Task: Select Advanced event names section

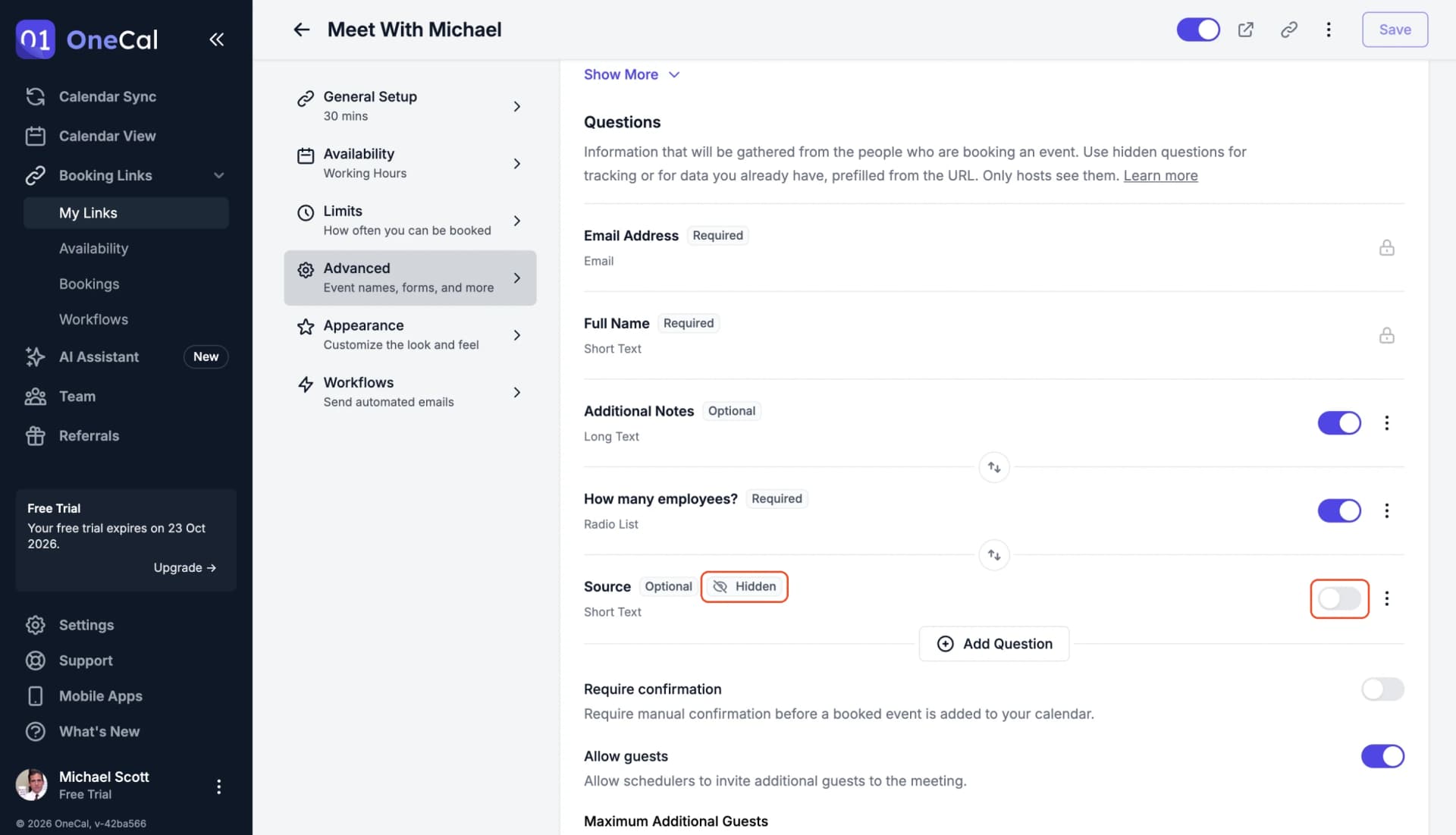Action: 409,278
